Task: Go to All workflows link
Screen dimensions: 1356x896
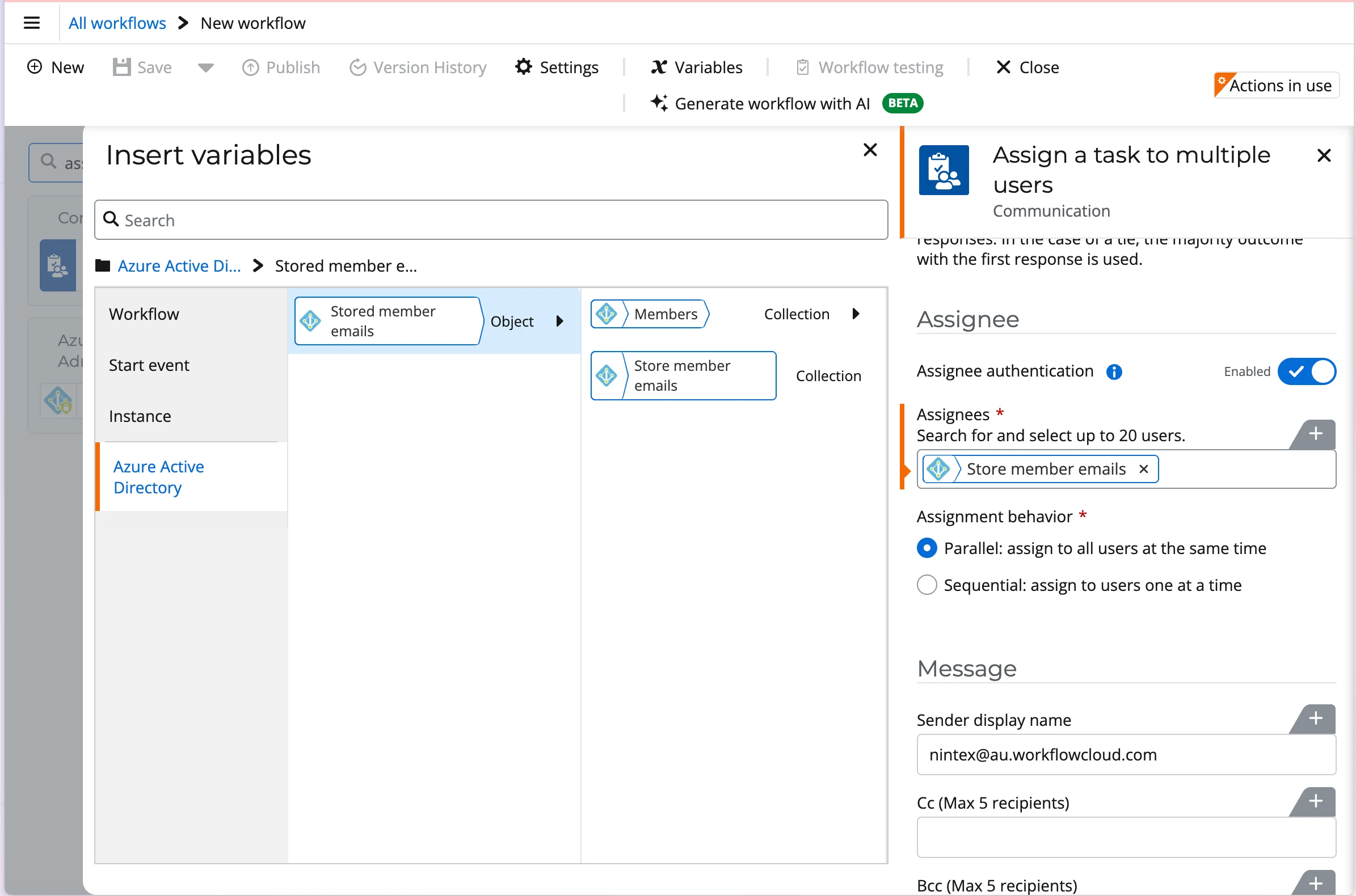Action: pos(117,23)
